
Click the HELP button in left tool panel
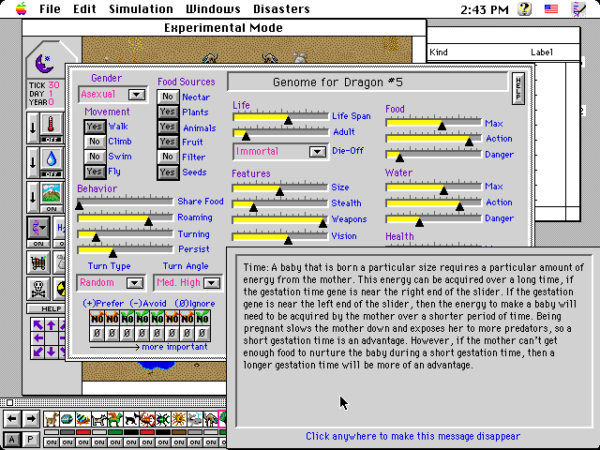point(48,308)
